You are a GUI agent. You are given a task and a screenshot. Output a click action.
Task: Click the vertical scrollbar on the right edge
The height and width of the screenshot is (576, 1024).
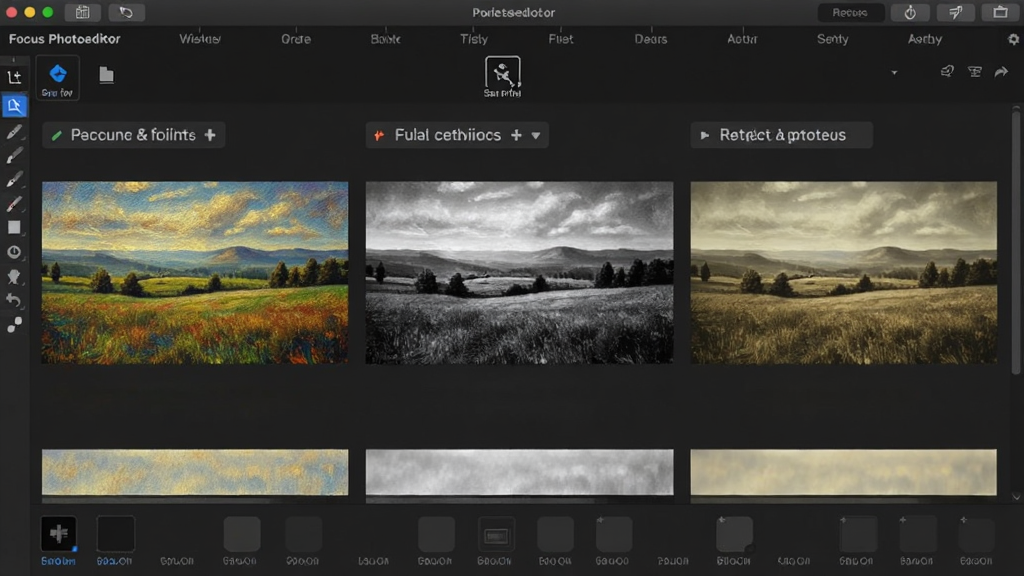coord(1016,242)
